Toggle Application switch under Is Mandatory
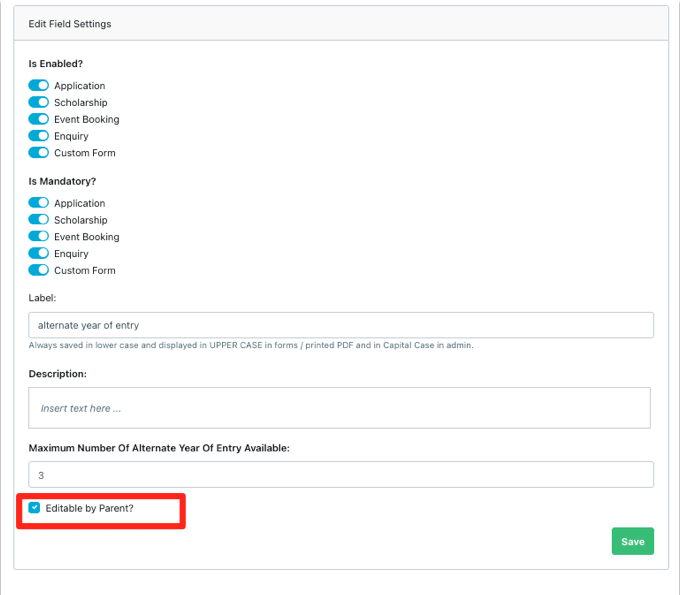The image size is (680, 595). [x=38, y=203]
